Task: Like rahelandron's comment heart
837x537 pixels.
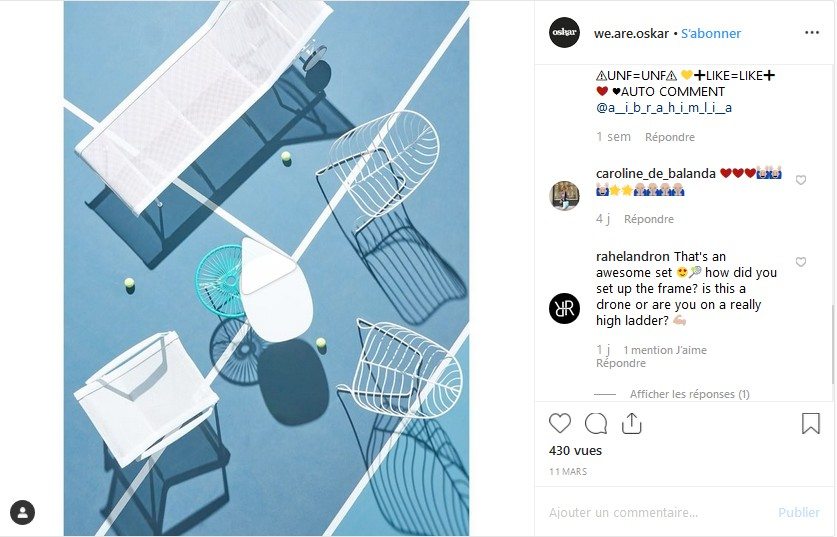Action: [x=801, y=262]
